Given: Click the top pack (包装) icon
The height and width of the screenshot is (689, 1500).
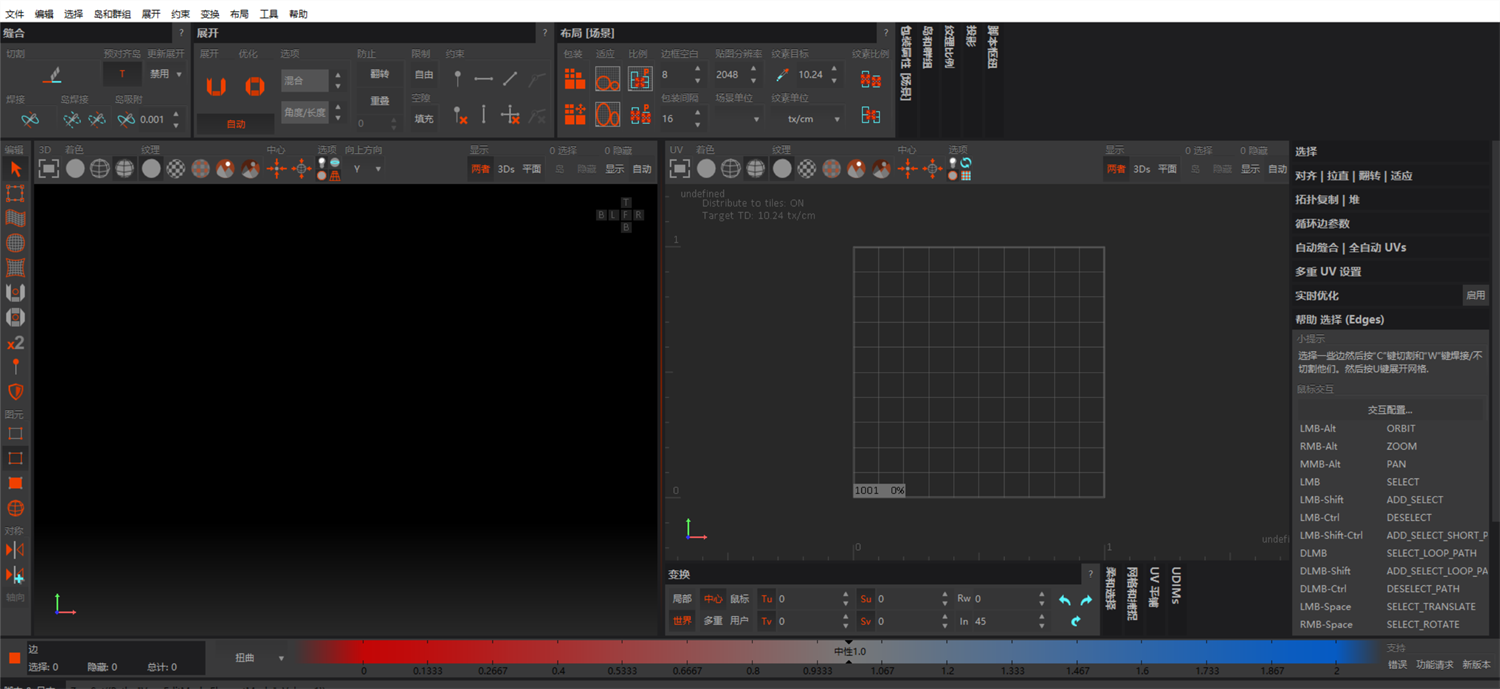Looking at the screenshot, I should 574,79.
